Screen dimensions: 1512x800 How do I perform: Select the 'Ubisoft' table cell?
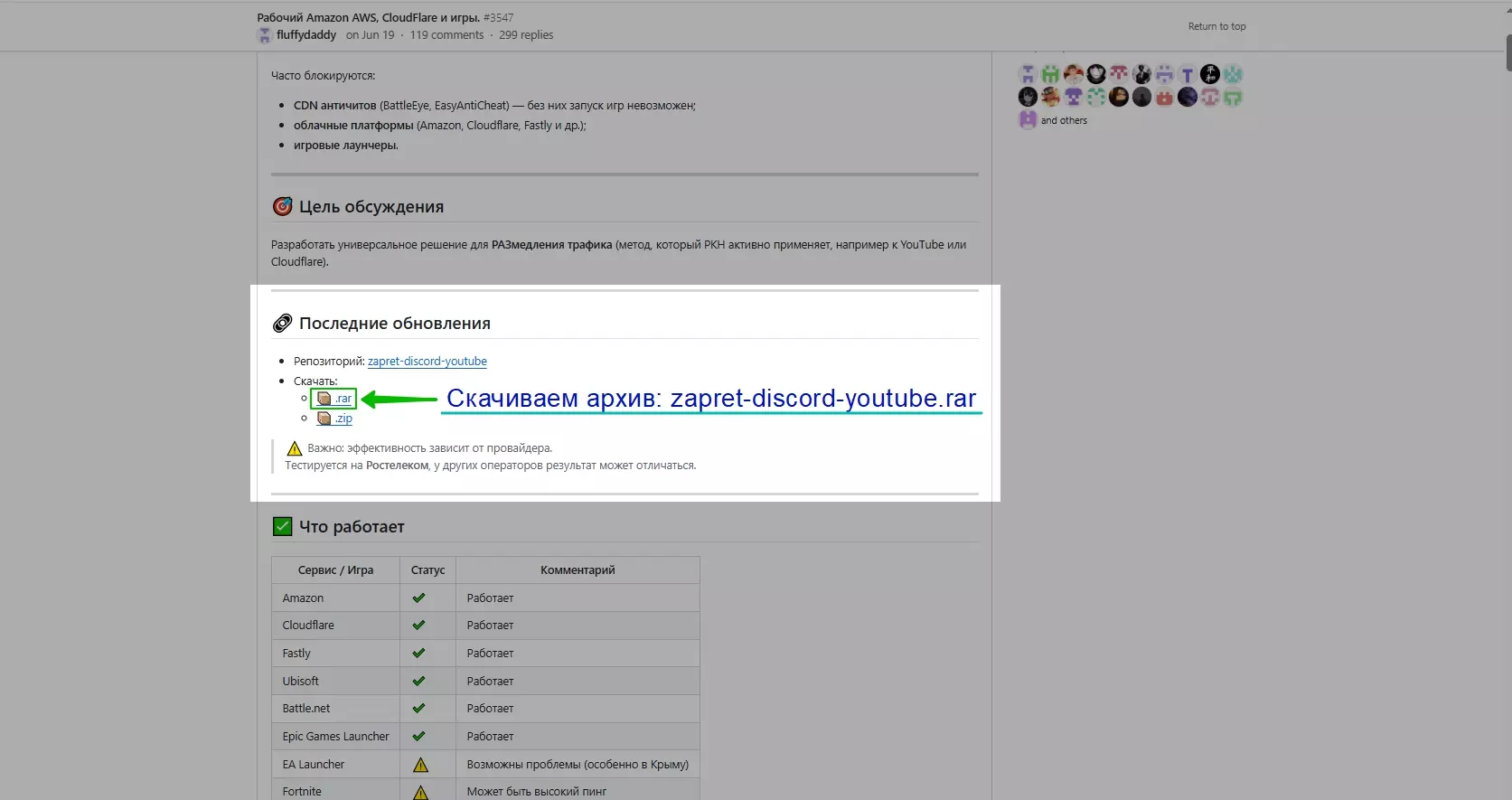tap(335, 682)
